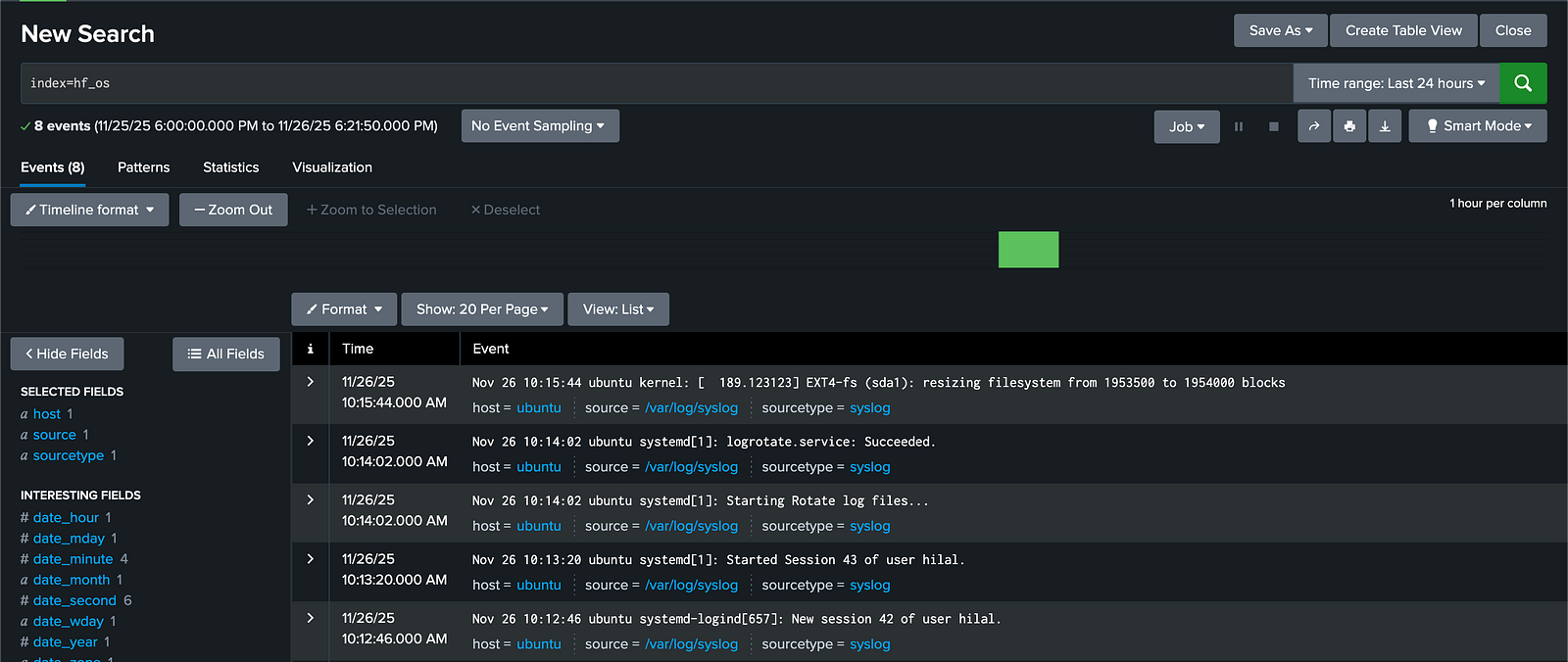Select the green timeline bar
Image resolution: width=1568 pixels, height=662 pixels.
point(1028,250)
